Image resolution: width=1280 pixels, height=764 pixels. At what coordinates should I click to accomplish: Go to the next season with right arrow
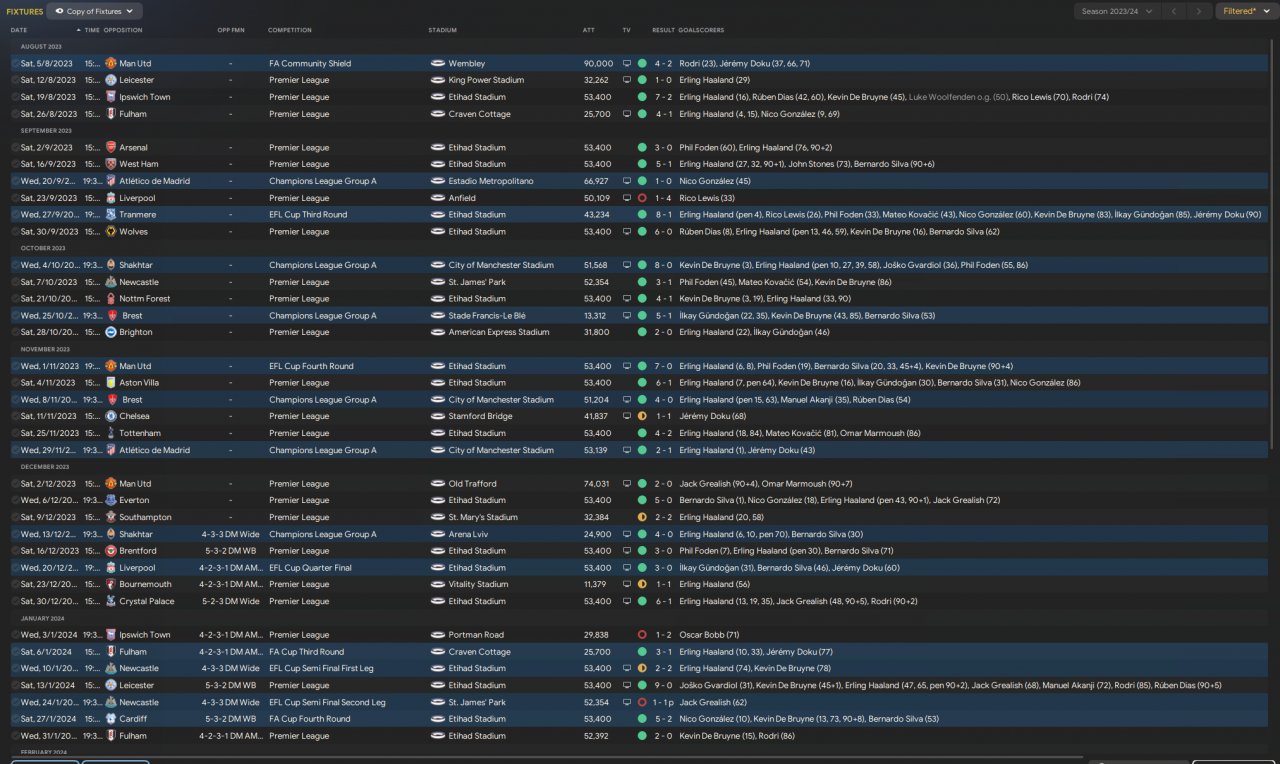point(1199,11)
